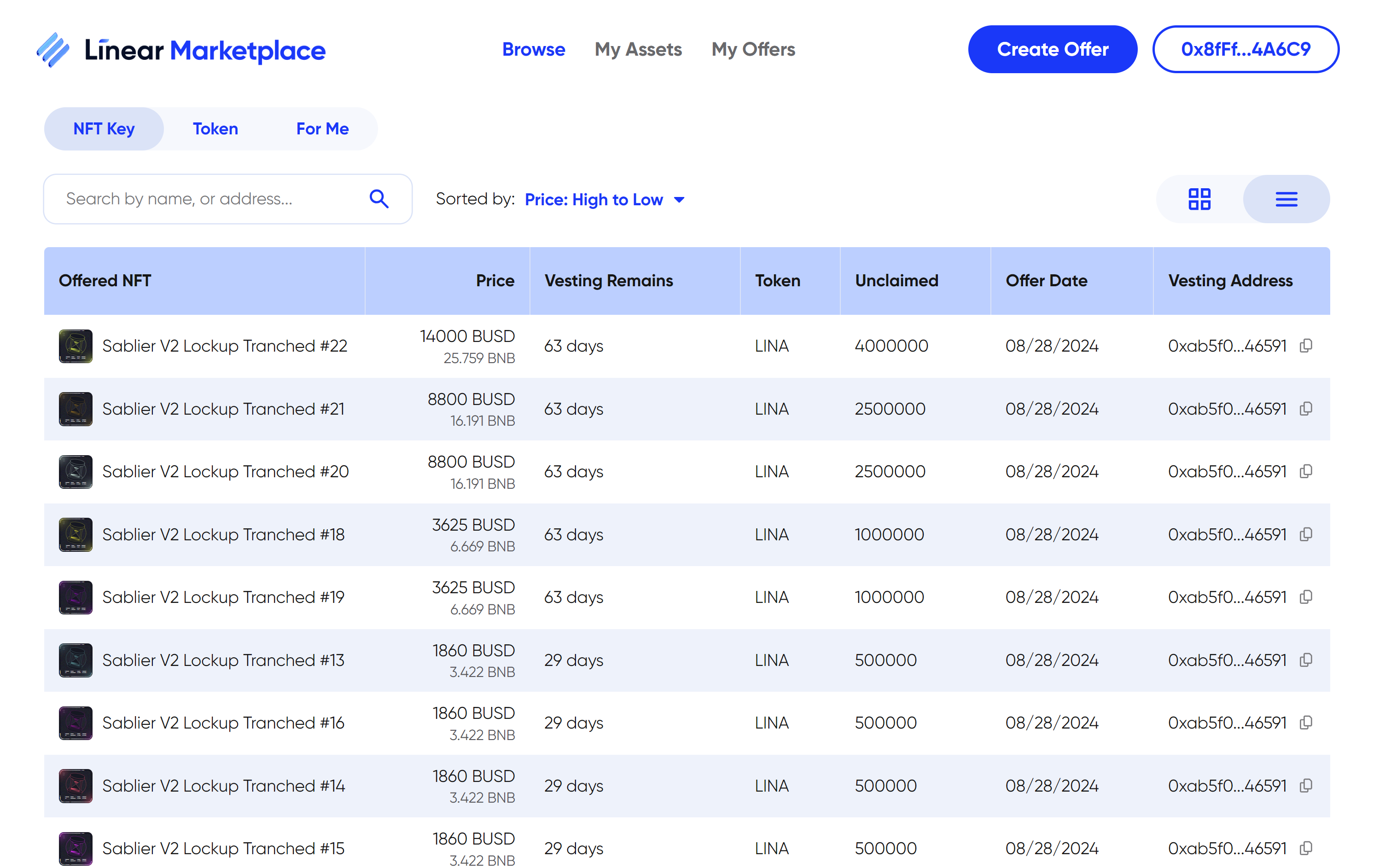The image size is (1391, 868).
Task: Open thumbnail of Sablier Tranched #14
Action: pos(76,786)
